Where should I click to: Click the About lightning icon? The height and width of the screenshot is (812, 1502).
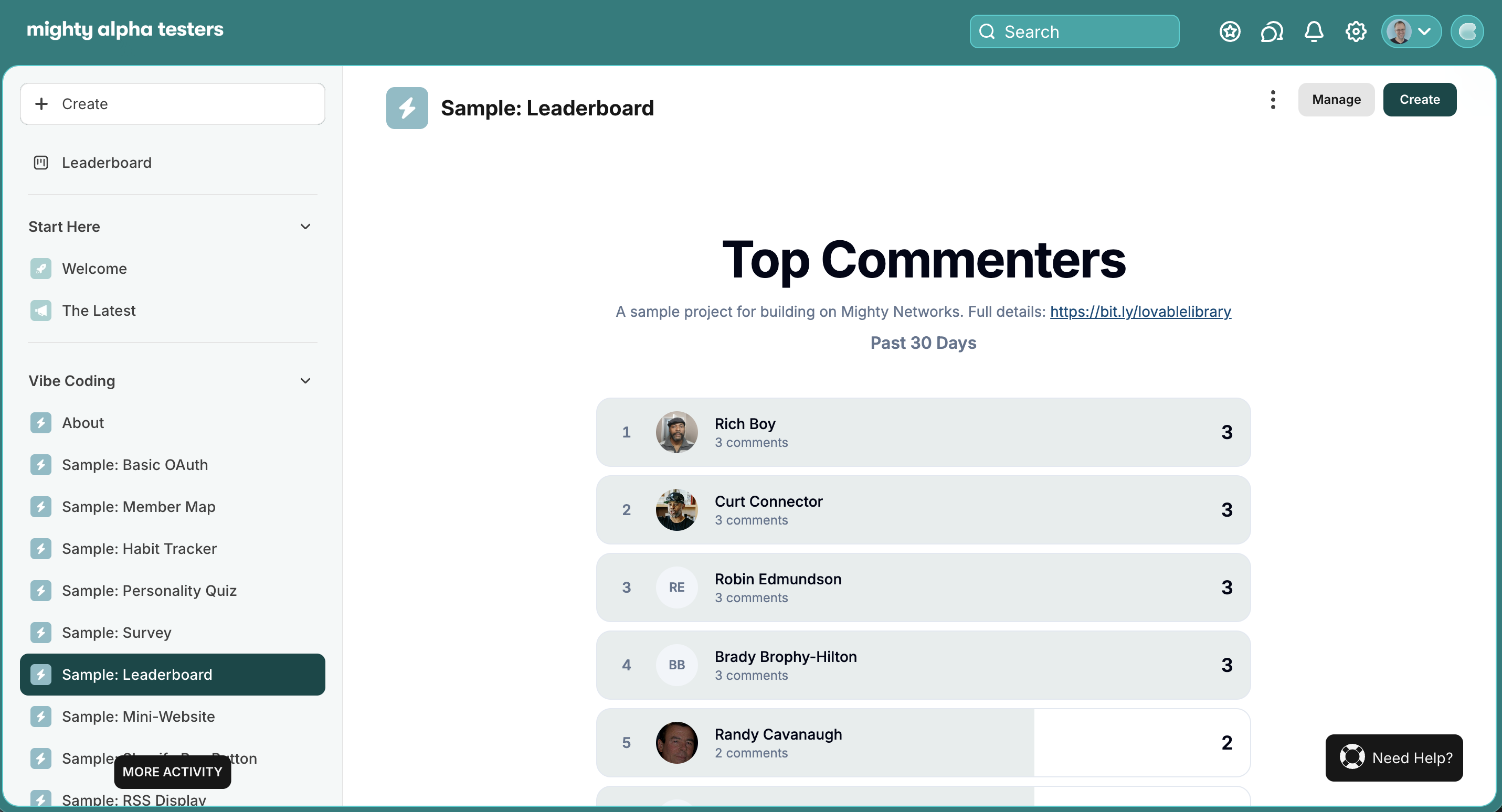41,423
